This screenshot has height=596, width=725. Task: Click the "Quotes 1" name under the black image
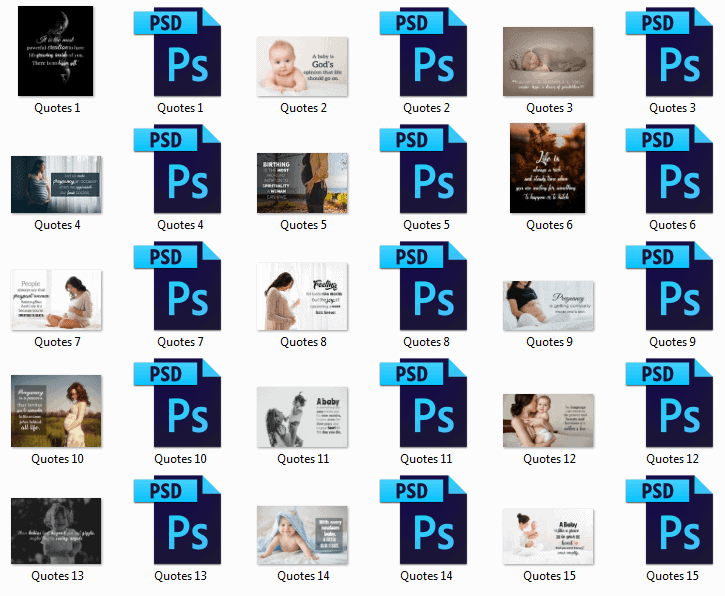click(x=57, y=108)
